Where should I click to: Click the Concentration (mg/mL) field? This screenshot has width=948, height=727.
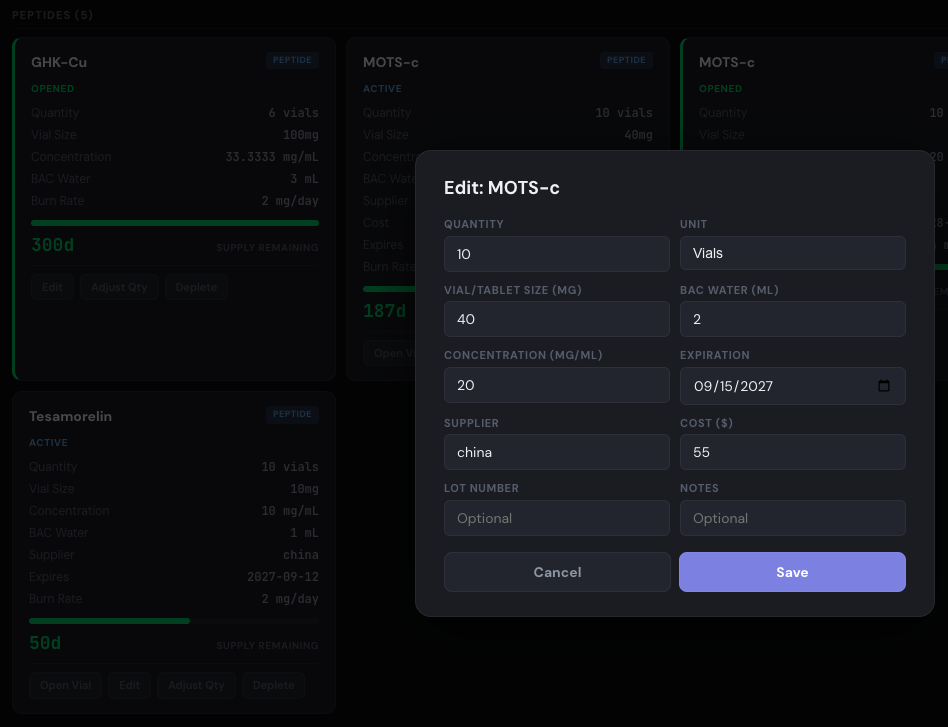tap(557, 386)
